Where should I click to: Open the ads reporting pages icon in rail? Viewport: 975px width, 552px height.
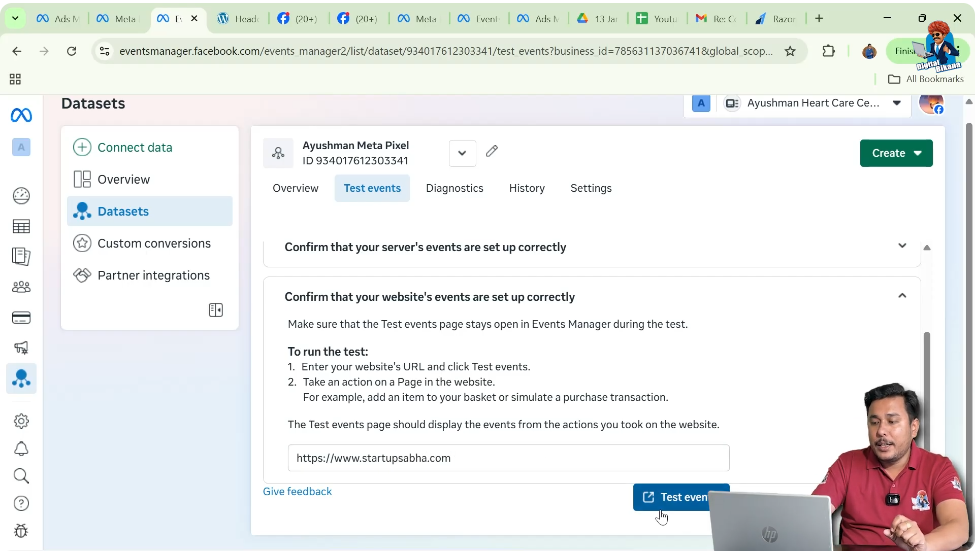pos(21,256)
